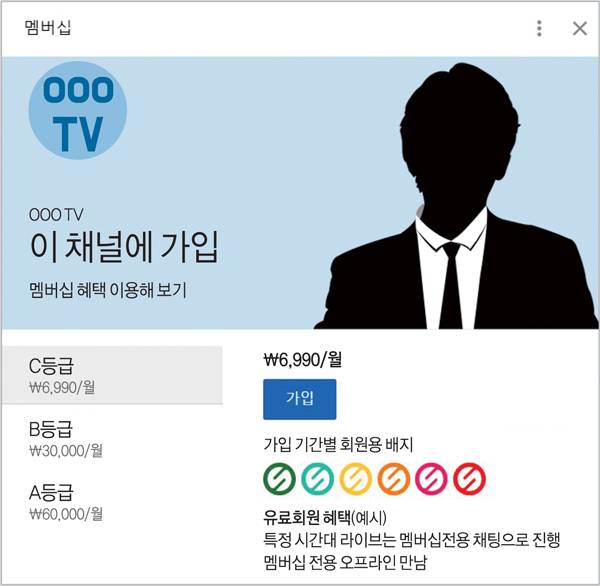Click the ₩6,990/월 price label
Screen dimensions: 600x586
coord(302,359)
